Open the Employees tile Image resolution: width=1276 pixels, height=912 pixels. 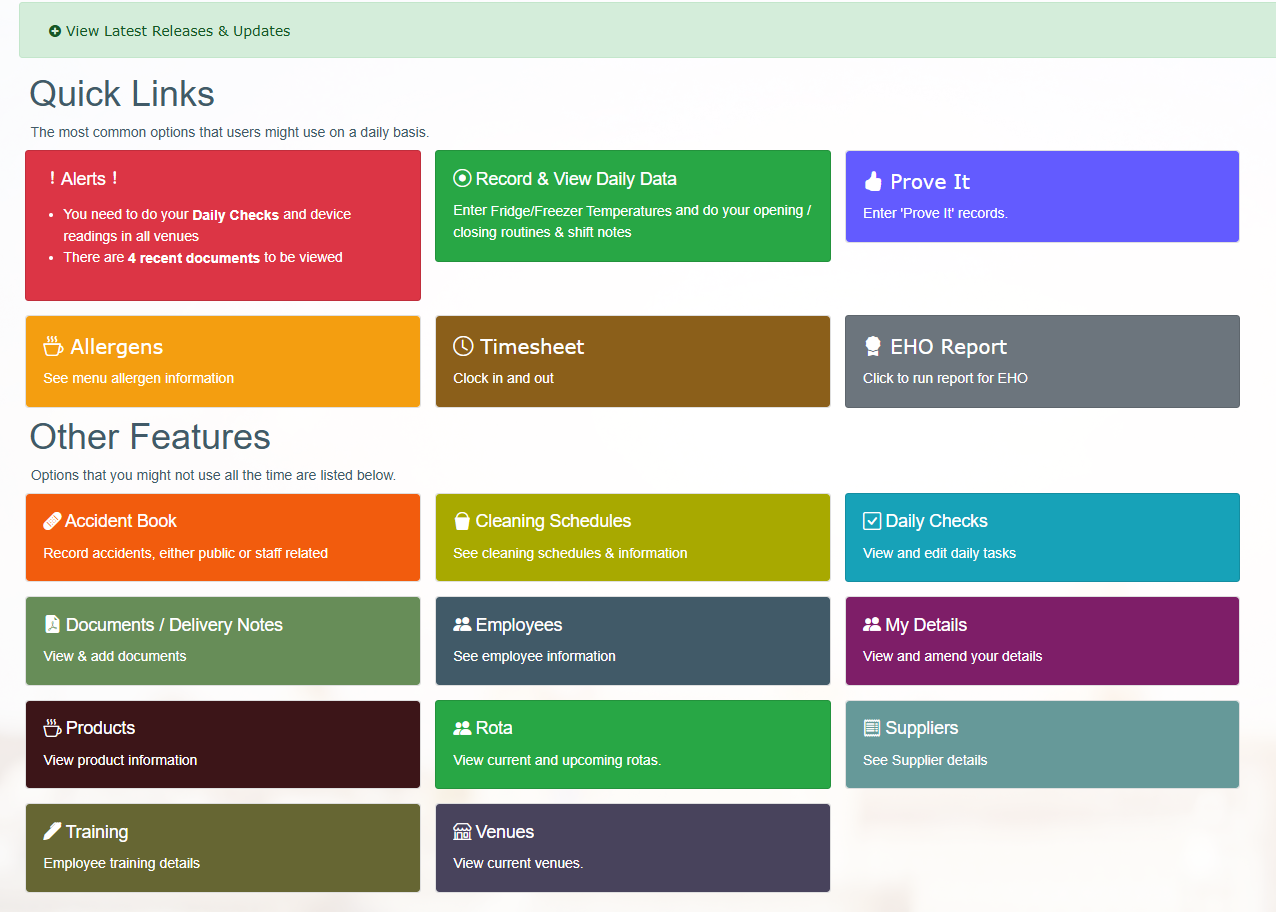[632, 640]
